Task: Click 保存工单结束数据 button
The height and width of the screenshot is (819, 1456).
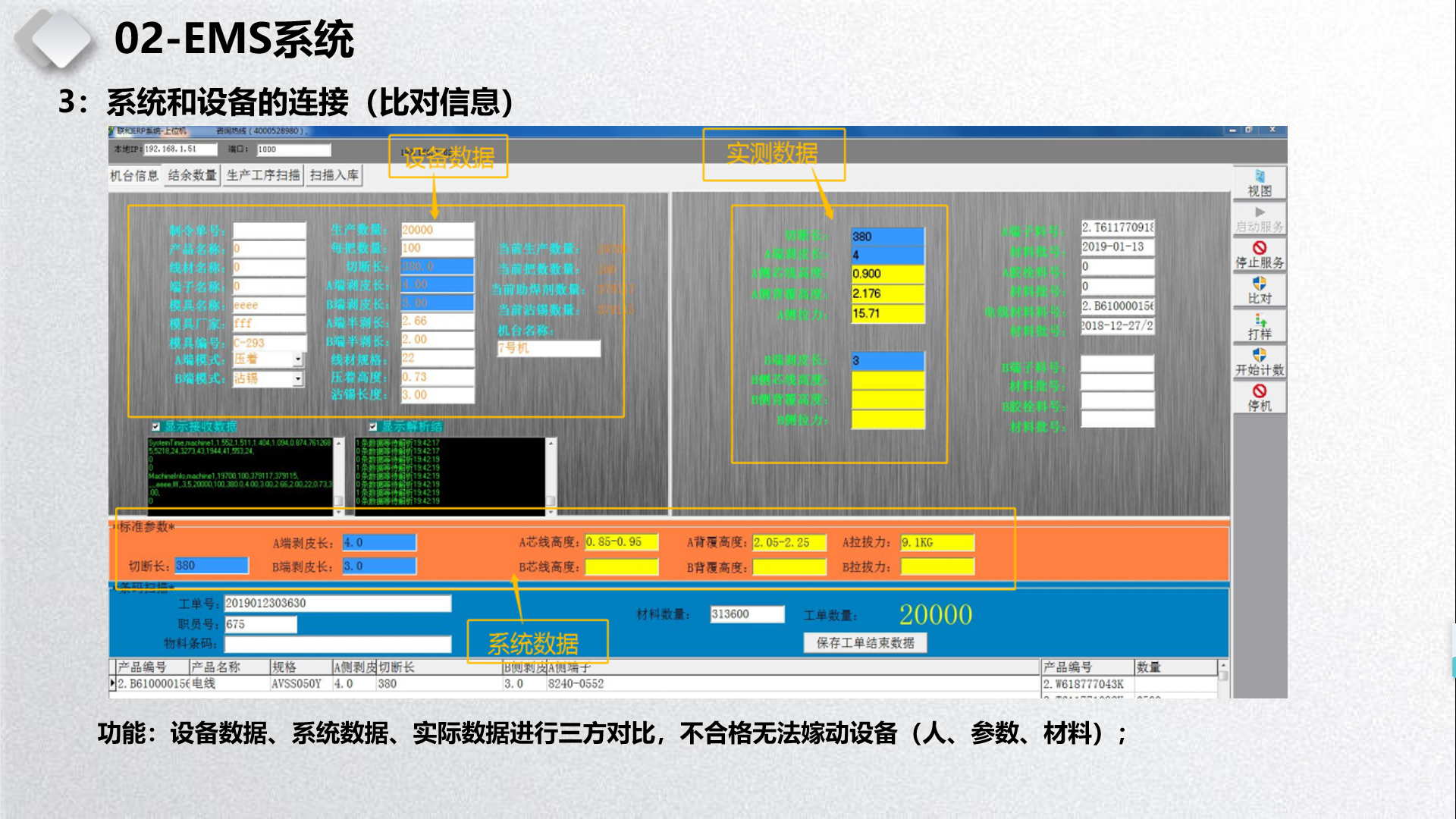Action: [x=865, y=643]
